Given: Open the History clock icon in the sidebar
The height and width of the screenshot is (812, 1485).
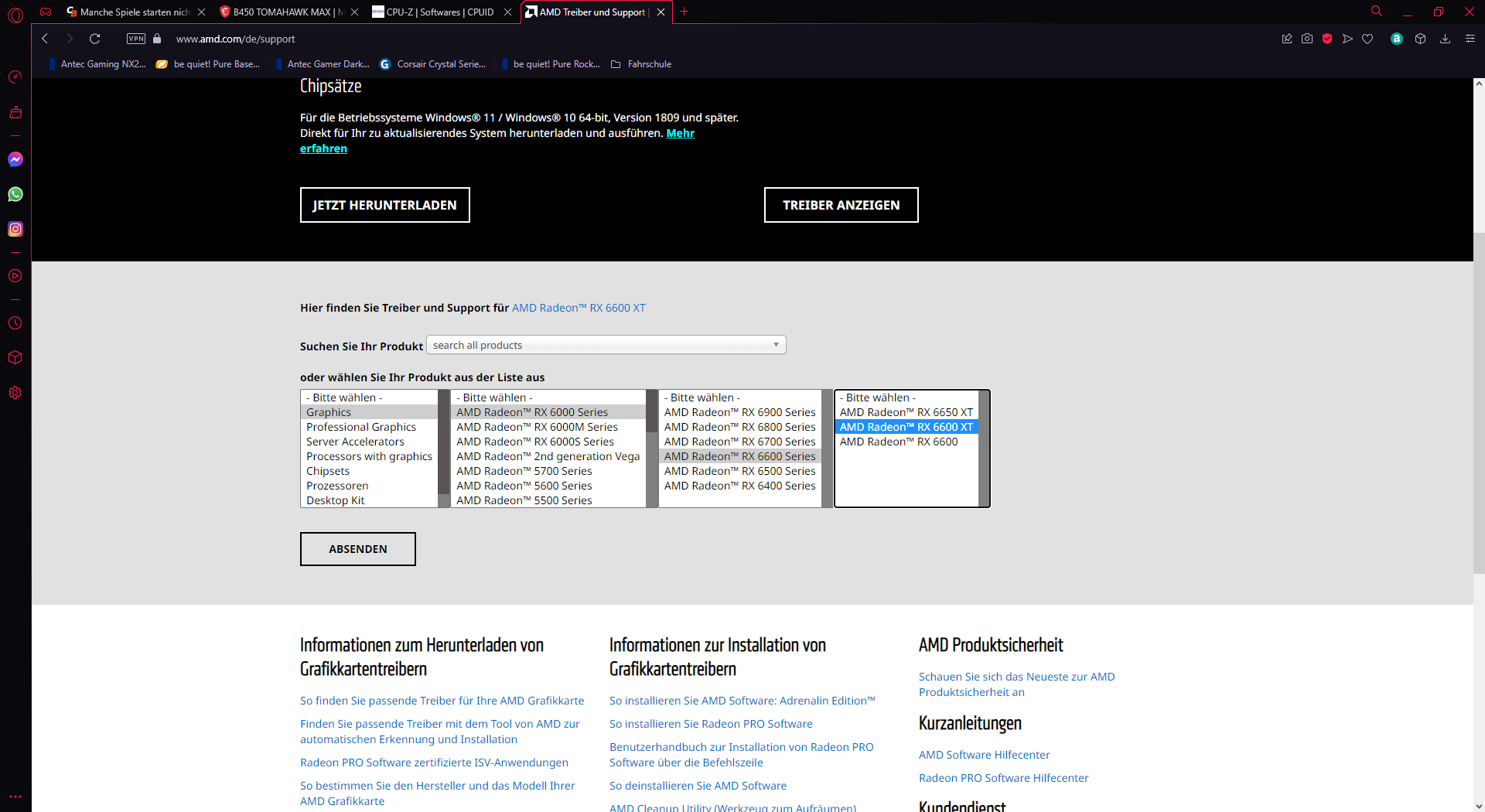Looking at the screenshot, I should (x=15, y=323).
